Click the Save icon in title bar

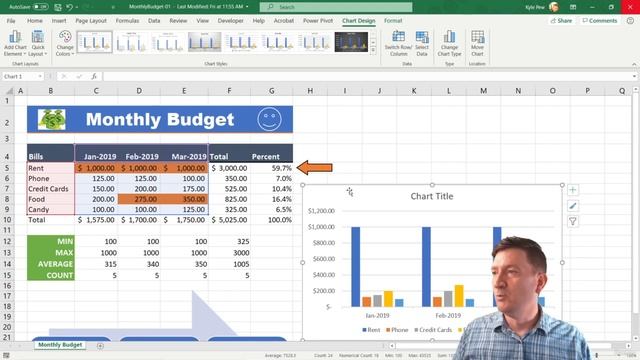[x=58, y=7]
